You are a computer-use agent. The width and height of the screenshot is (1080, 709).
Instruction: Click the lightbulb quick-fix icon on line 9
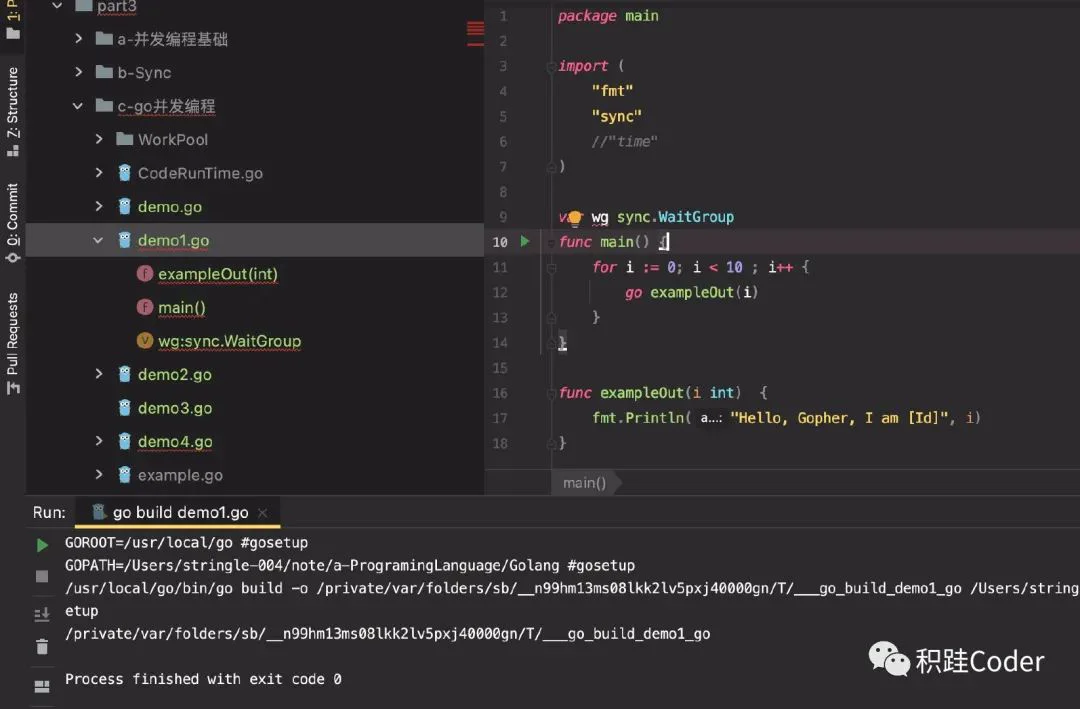pyautogui.click(x=575, y=218)
